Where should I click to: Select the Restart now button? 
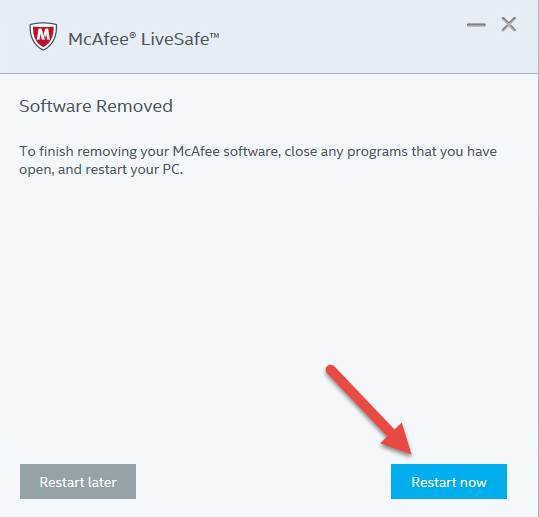pos(449,481)
